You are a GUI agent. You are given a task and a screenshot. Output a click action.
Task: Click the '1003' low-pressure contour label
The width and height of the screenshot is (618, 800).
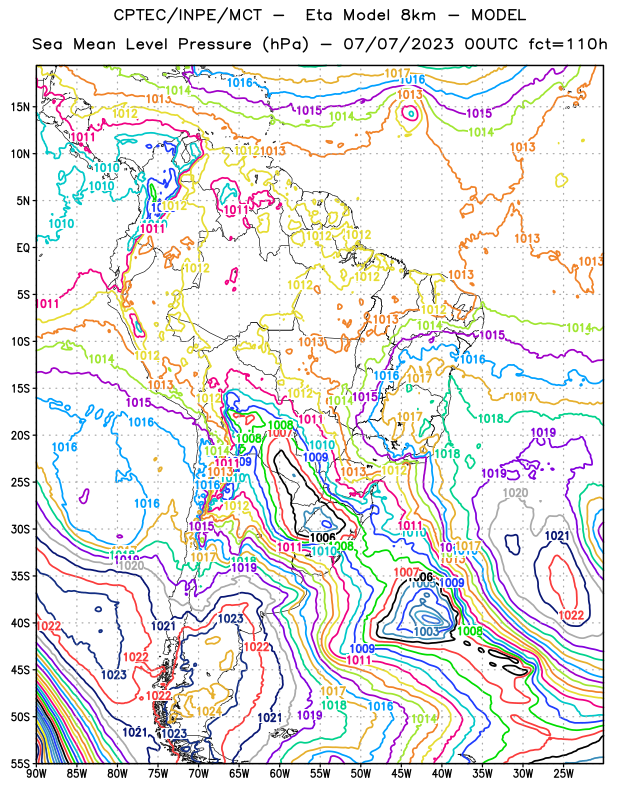pyautogui.click(x=427, y=632)
